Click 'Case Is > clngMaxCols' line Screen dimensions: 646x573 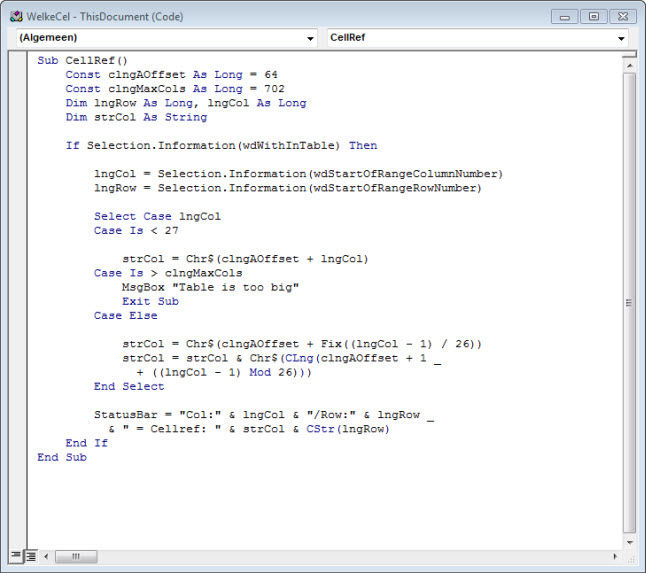pos(168,273)
